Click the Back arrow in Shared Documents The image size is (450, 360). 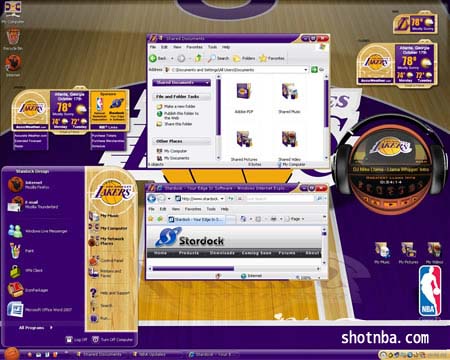tap(158, 58)
